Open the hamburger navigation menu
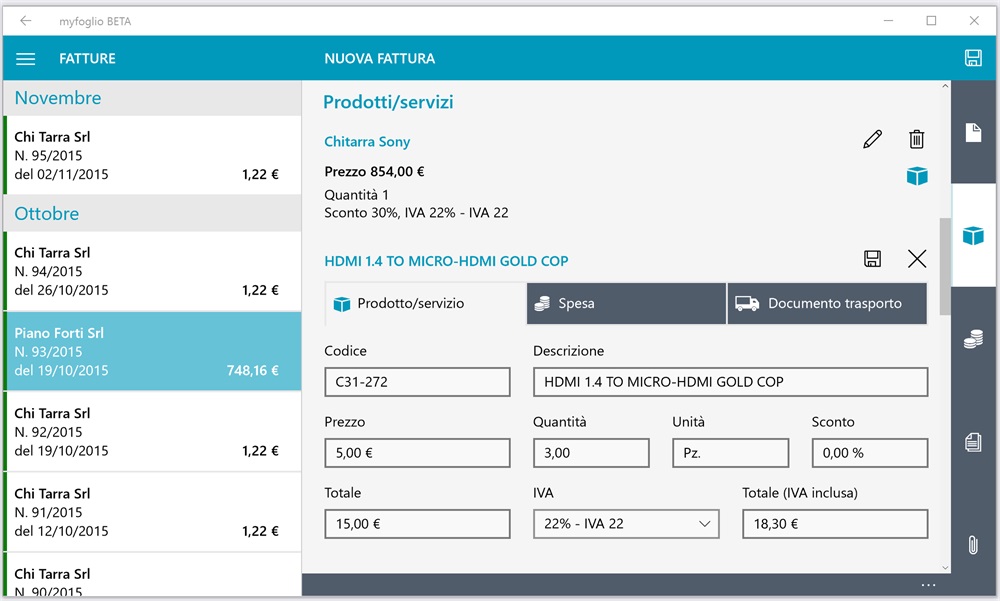Screen dimensions: 1000x601 [26, 59]
